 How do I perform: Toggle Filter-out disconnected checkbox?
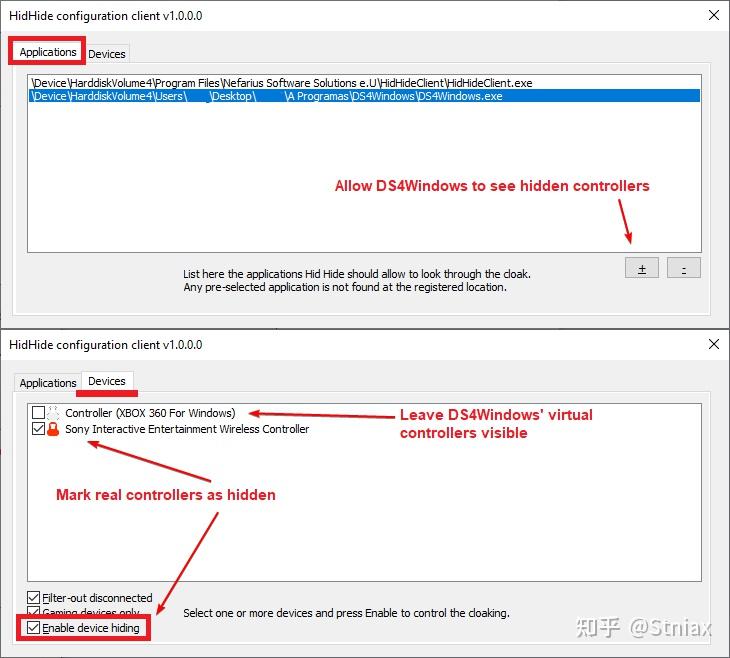coord(34,597)
